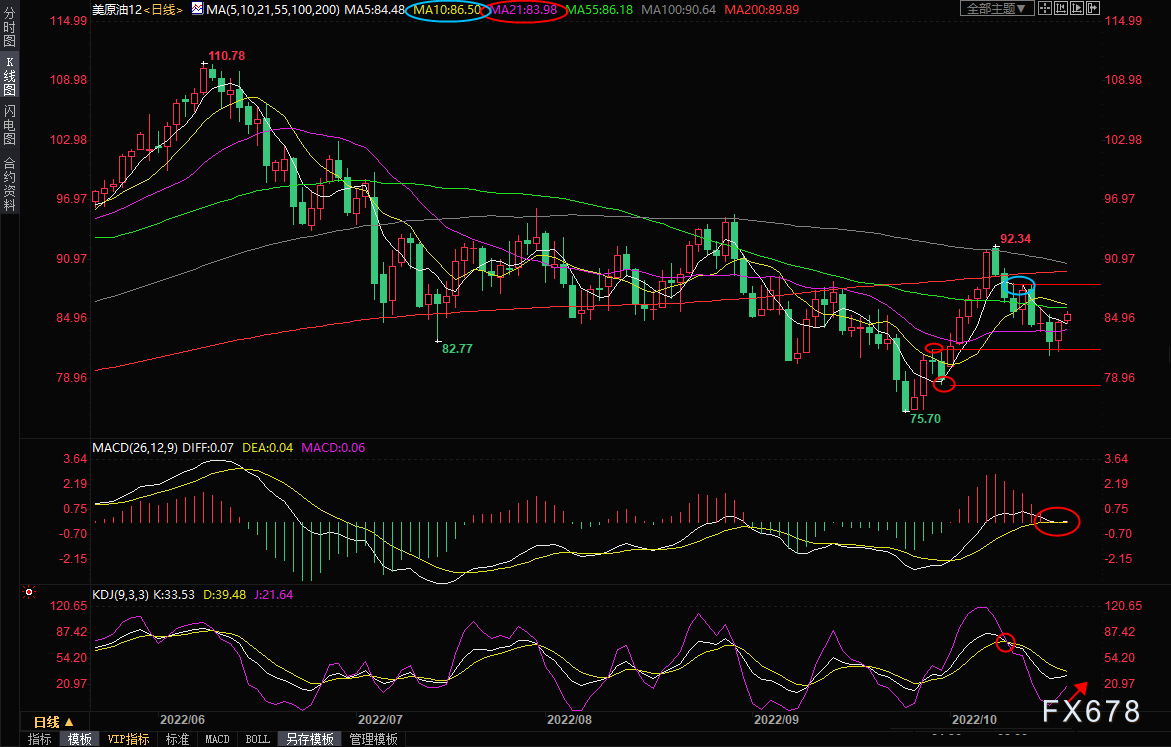The height and width of the screenshot is (747, 1171).
Task: Click the DEA:0.04 value
Action: tap(267, 447)
